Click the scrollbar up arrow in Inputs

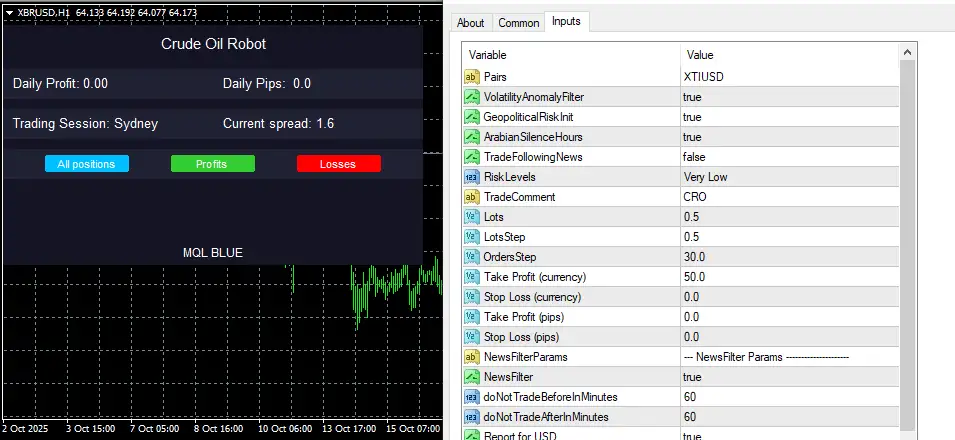coord(907,52)
